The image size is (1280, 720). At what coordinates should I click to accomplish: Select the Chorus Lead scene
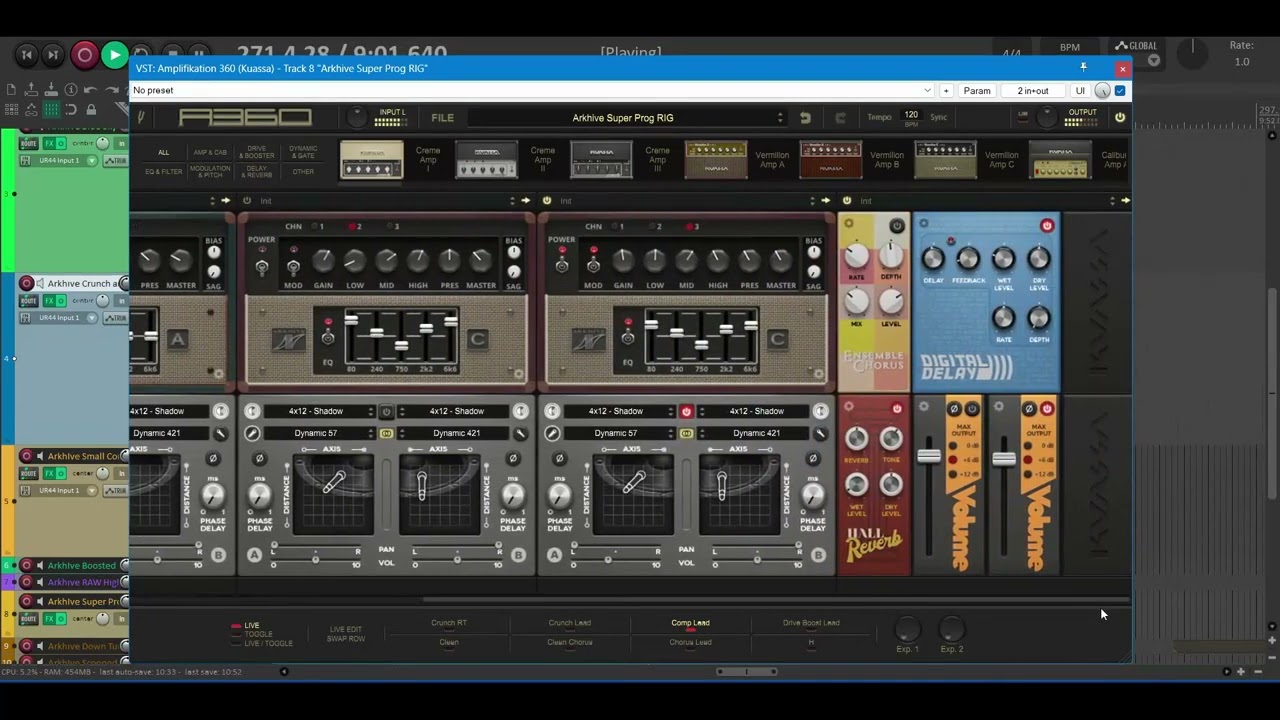[x=690, y=642]
